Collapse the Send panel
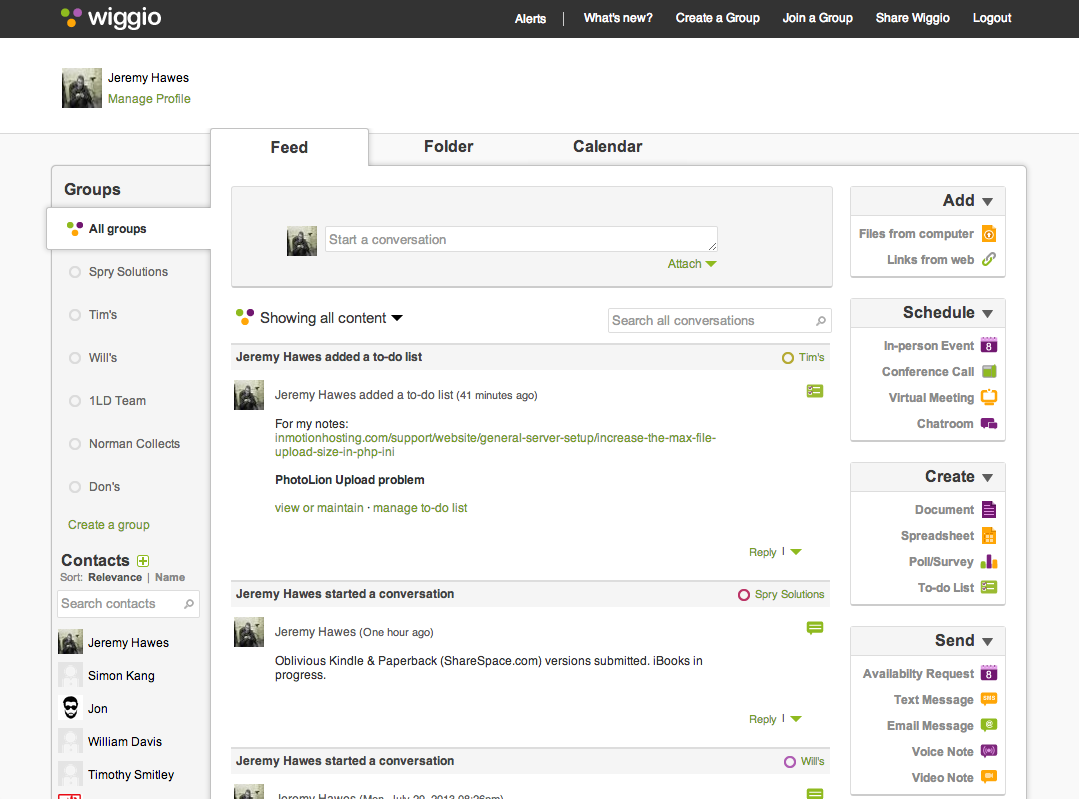The width and height of the screenshot is (1079, 799). coord(987,641)
